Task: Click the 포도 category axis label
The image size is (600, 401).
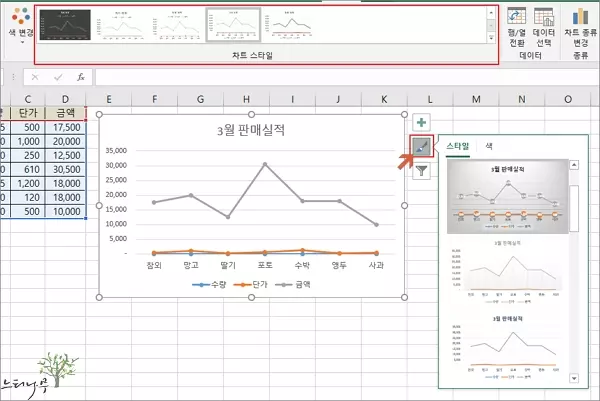Action: [x=265, y=265]
